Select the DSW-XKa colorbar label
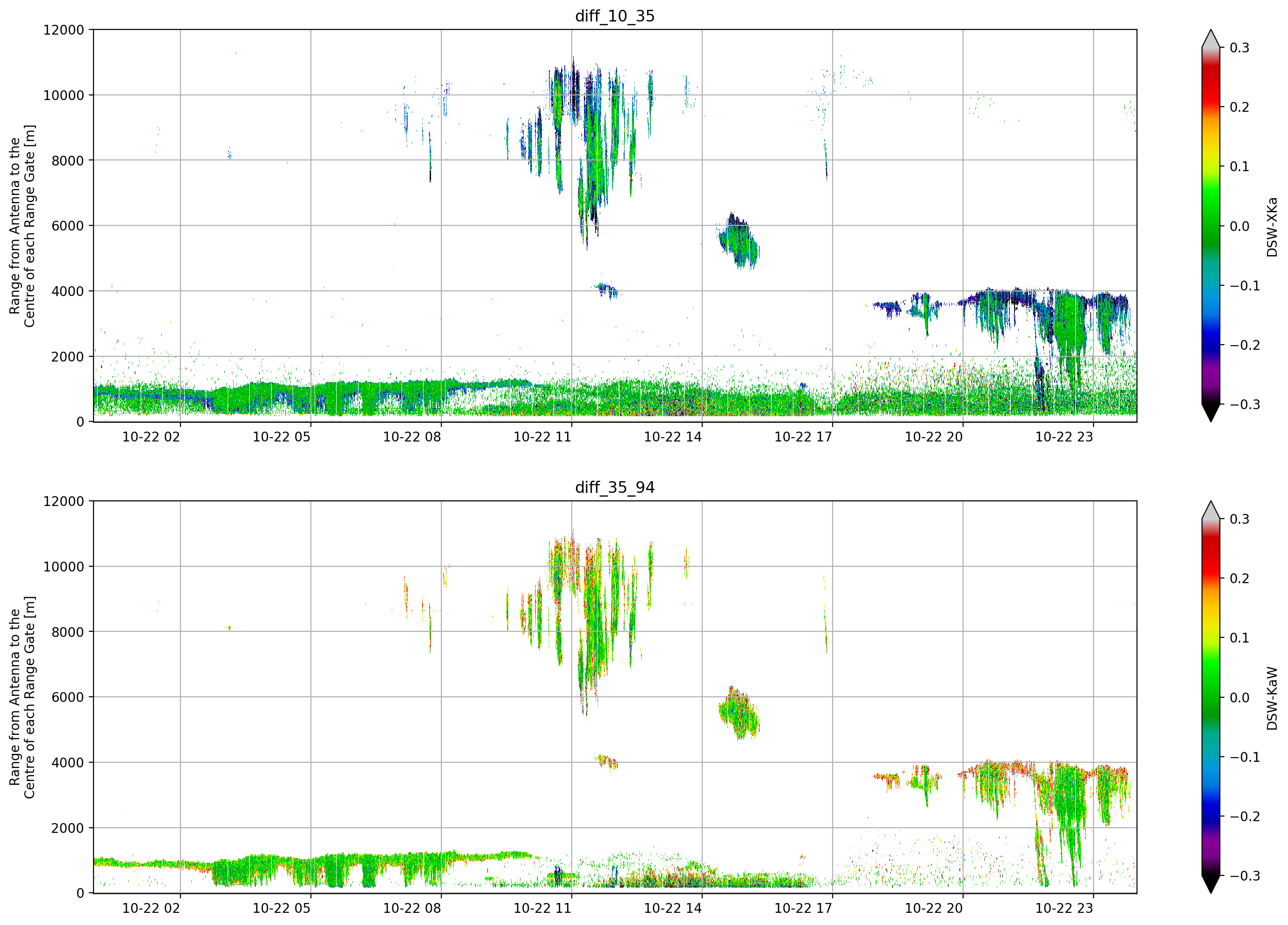This screenshot has width=1288, height=925. [x=1272, y=227]
